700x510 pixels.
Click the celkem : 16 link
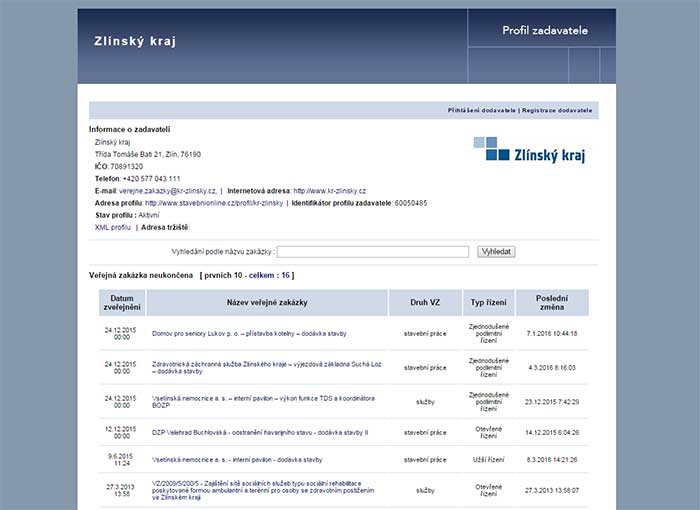[x=269, y=275]
